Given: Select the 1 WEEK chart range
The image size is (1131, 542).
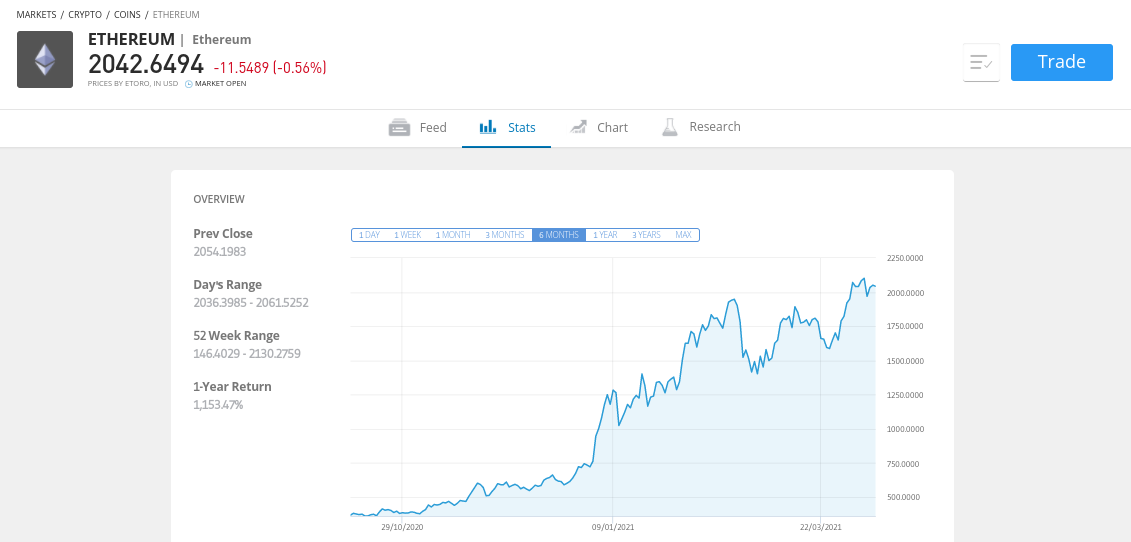Looking at the screenshot, I should pyautogui.click(x=408, y=235).
